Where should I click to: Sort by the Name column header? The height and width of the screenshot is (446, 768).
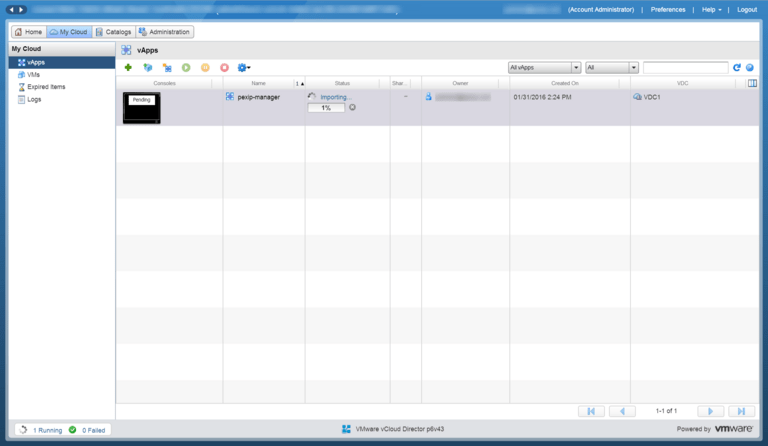(259, 83)
